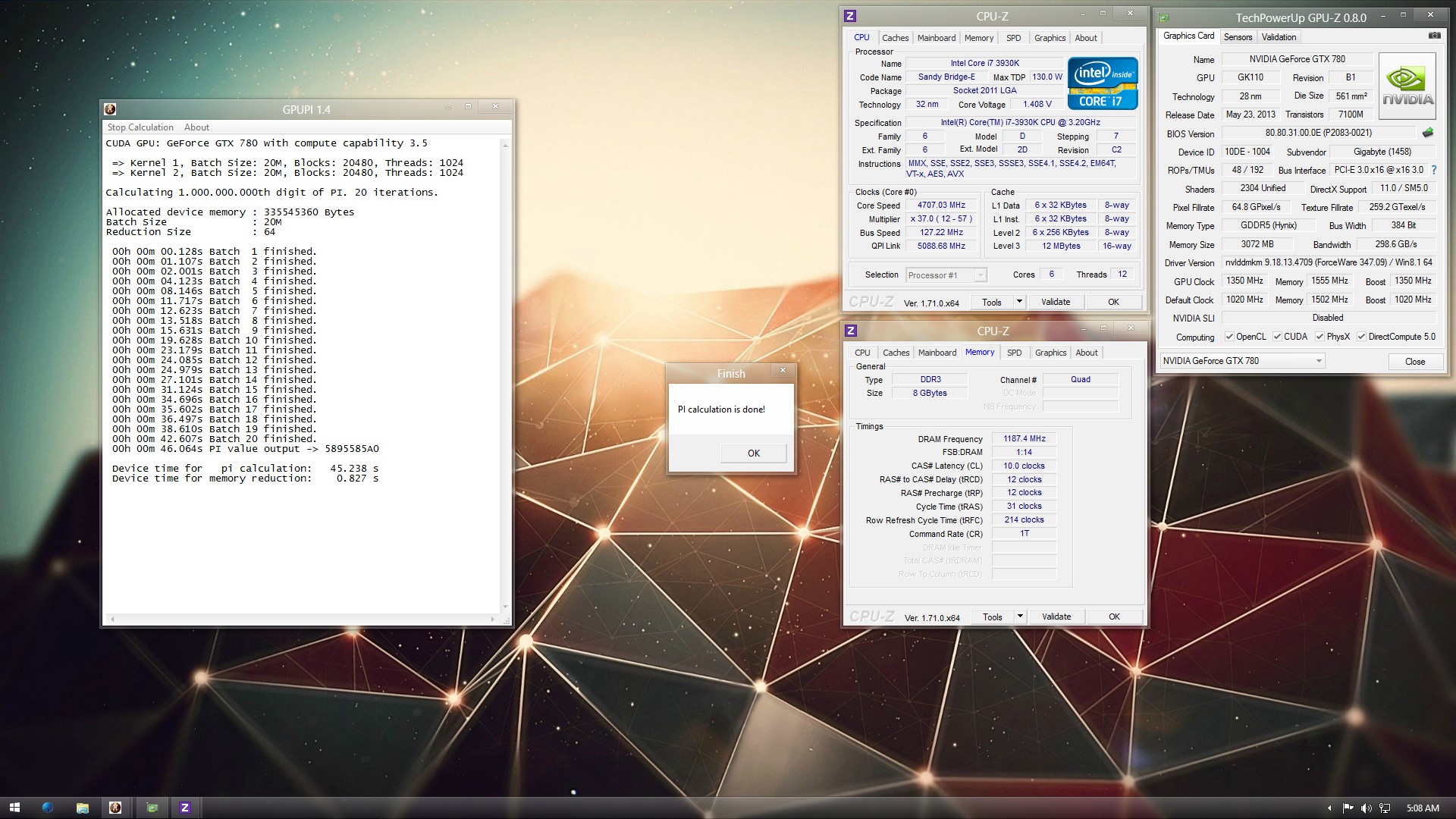This screenshot has height=819, width=1456.
Task: Click OK in the Finish dialog
Action: [x=753, y=453]
